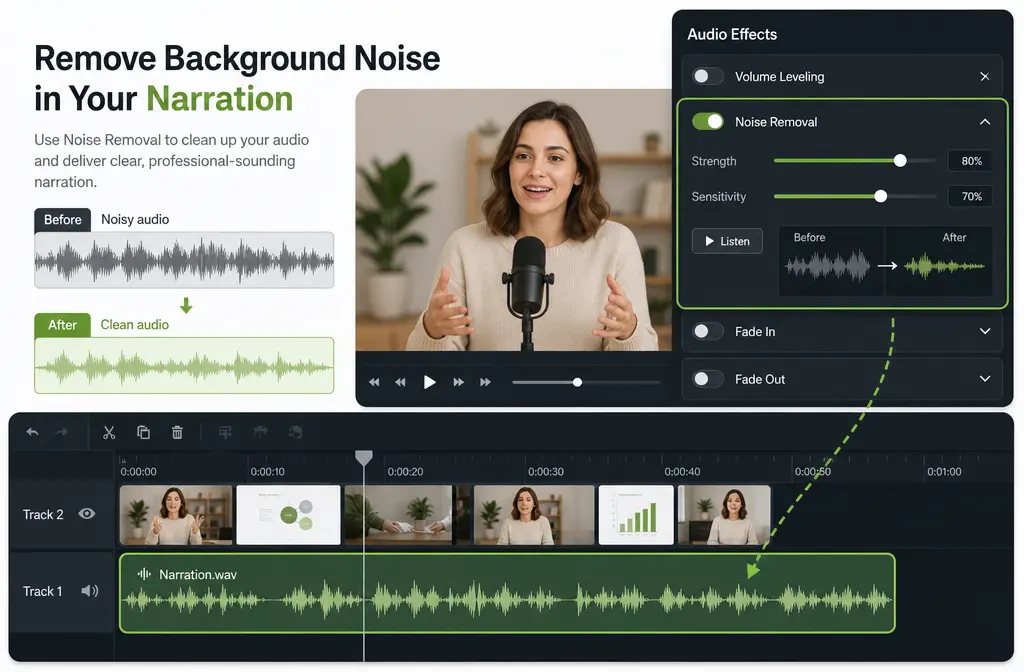The width and height of the screenshot is (1024, 672).
Task: Skip to start with the double-rewind button
Action: 374,382
